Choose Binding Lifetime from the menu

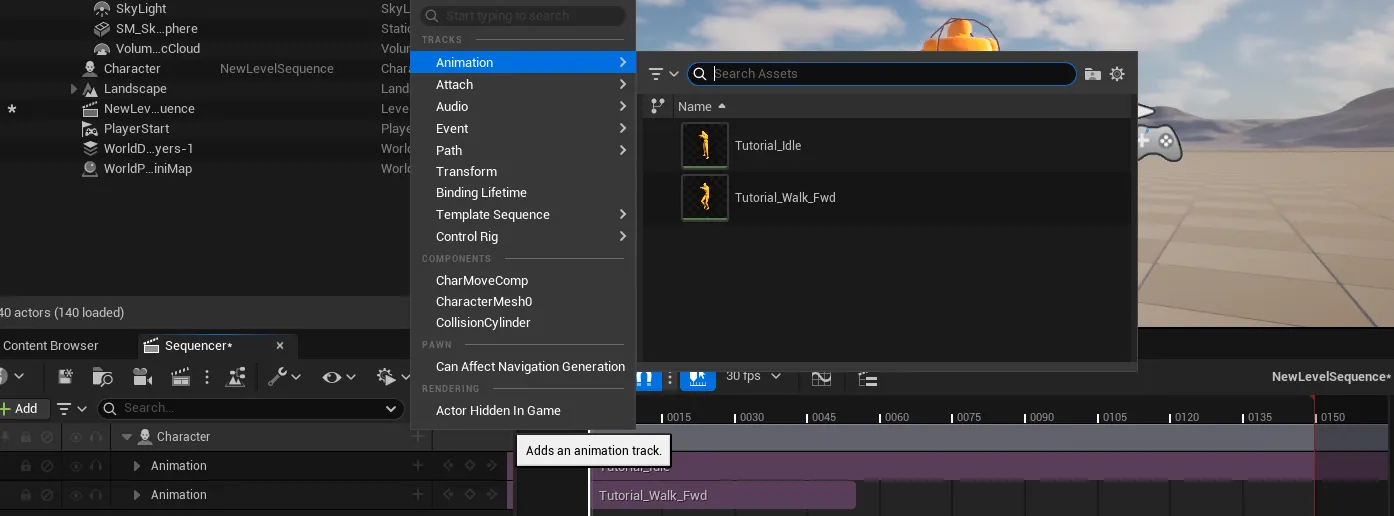click(523, 192)
